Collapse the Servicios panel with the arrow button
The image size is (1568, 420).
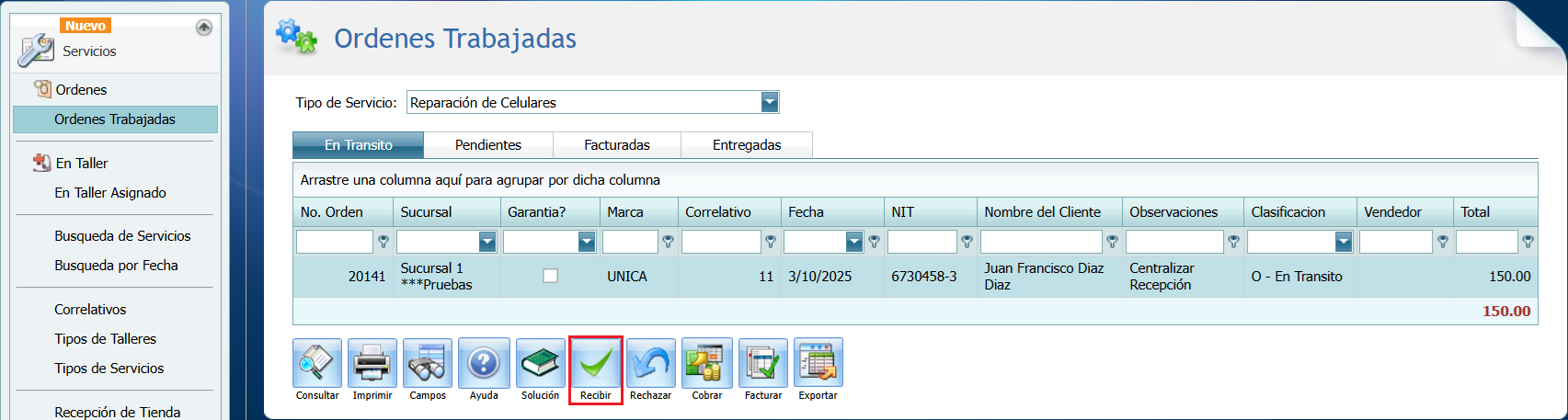(204, 28)
